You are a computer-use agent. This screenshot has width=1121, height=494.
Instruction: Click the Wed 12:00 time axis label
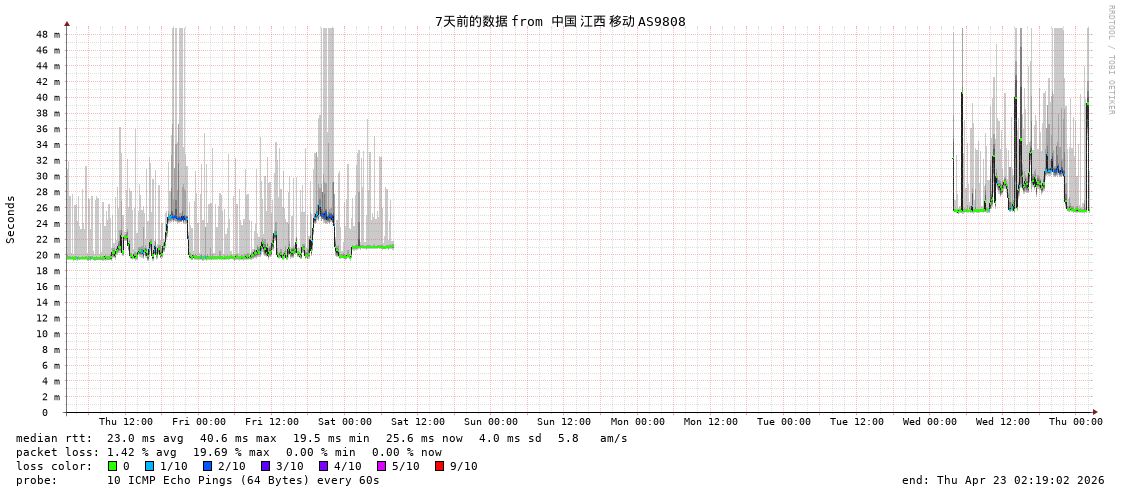(1002, 422)
